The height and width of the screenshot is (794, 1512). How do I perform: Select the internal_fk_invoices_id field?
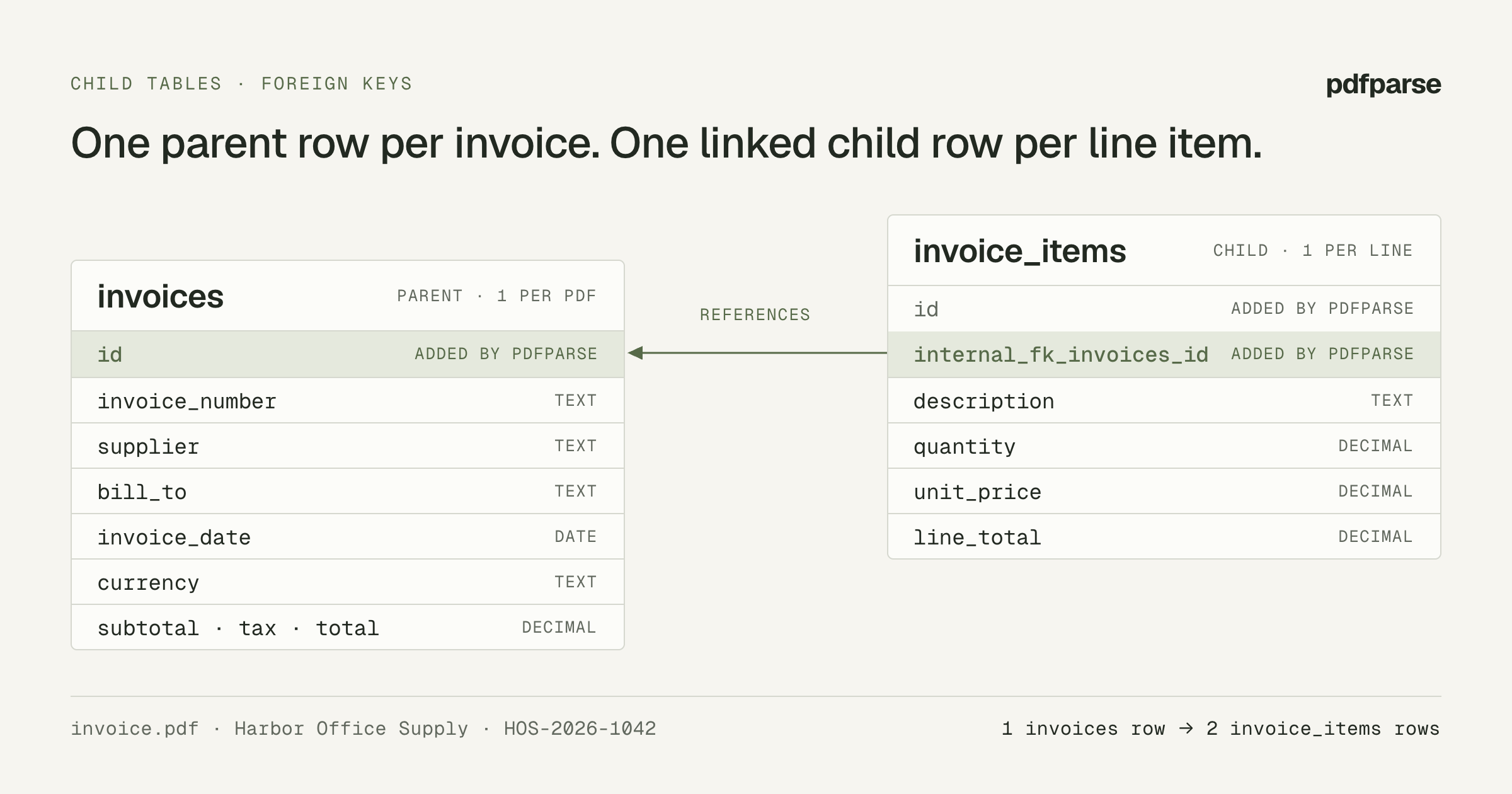pyautogui.click(x=1164, y=354)
